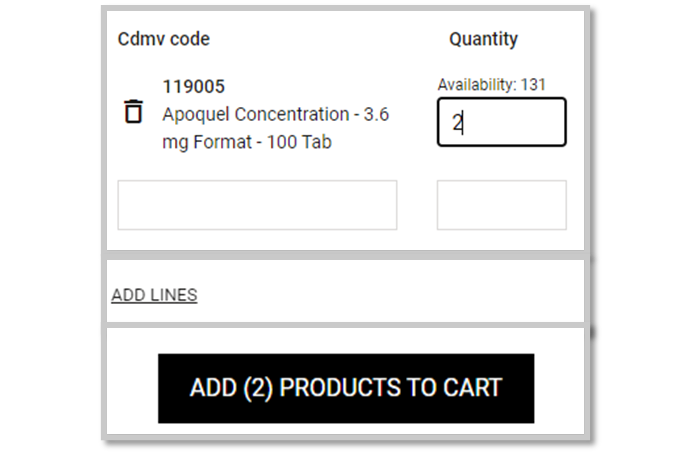Click blank quantity field for new line
This screenshot has width=700, height=453.
(502, 205)
